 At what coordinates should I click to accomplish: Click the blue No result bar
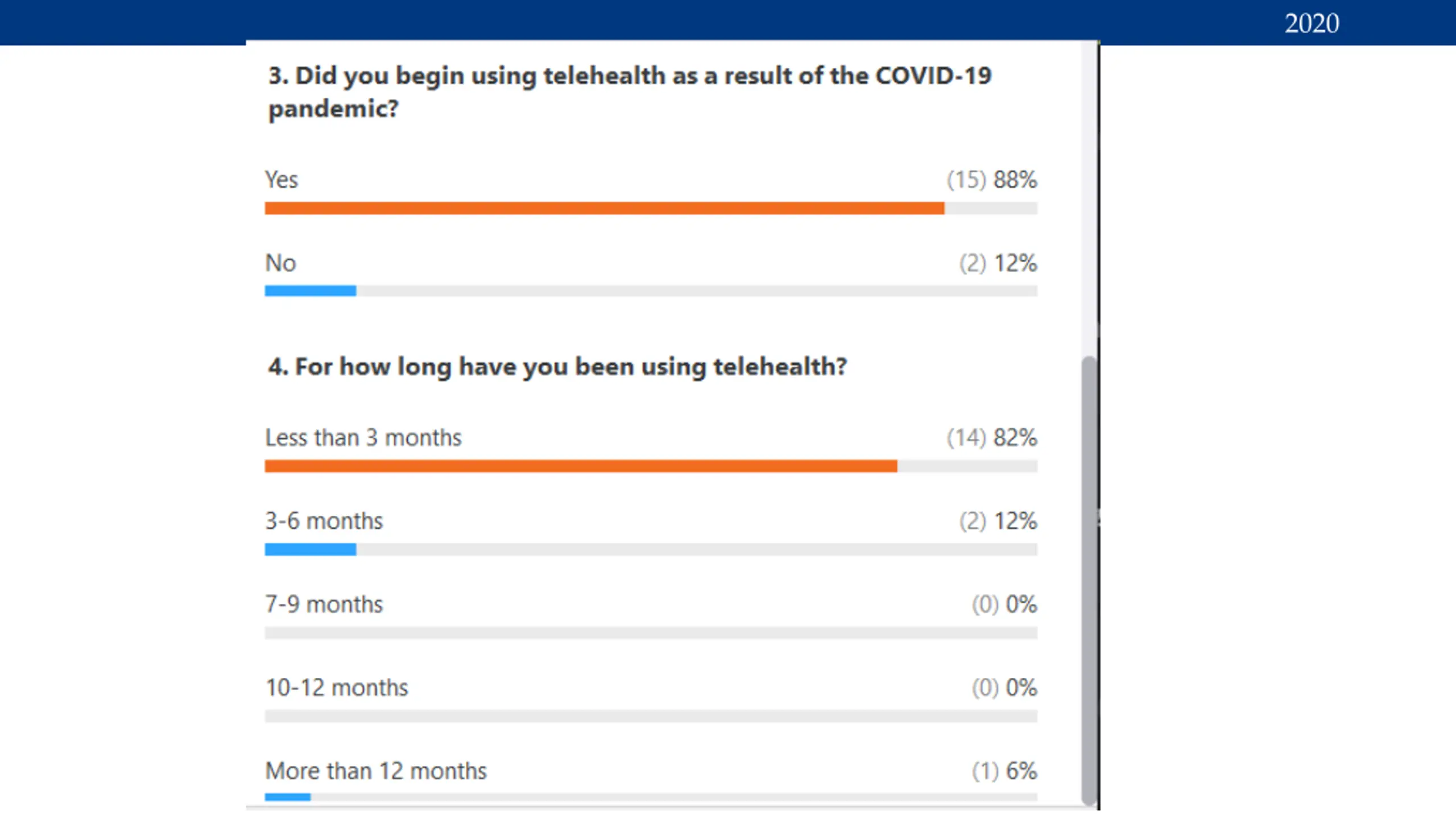(x=311, y=291)
